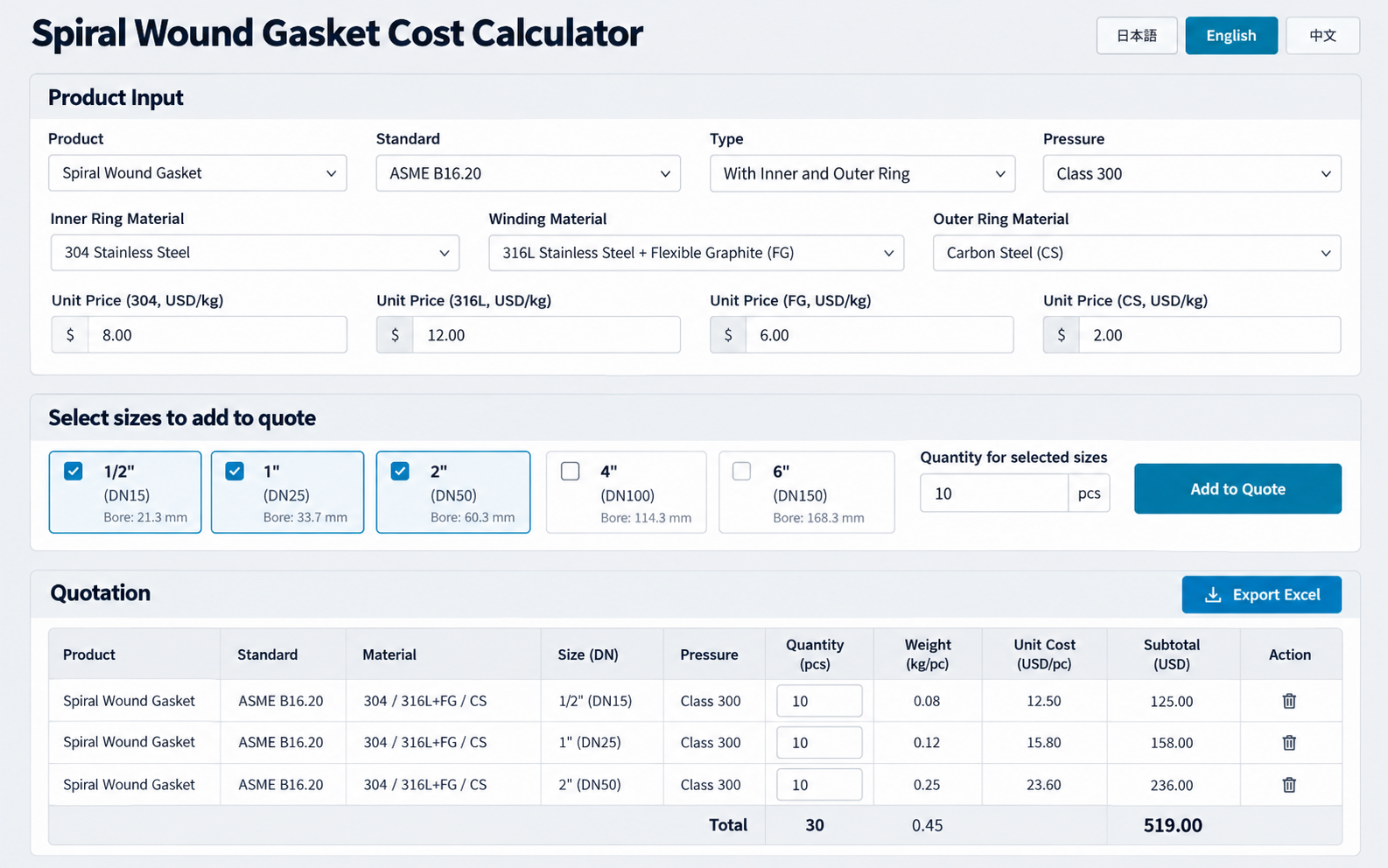Click the quantity for selected sizes field

click(x=994, y=493)
